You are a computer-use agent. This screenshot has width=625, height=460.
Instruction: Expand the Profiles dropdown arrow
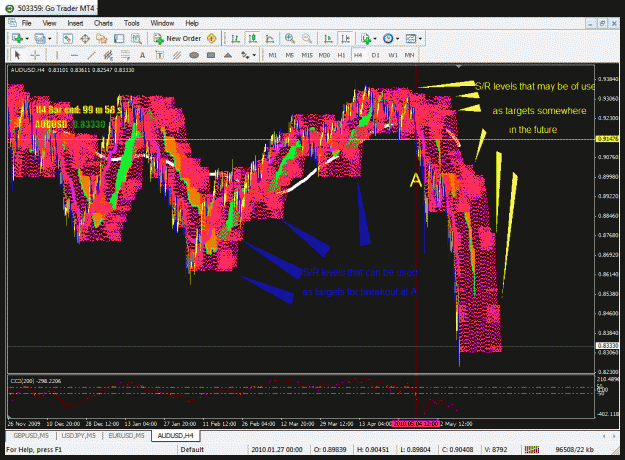pyautogui.click(x=50, y=39)
